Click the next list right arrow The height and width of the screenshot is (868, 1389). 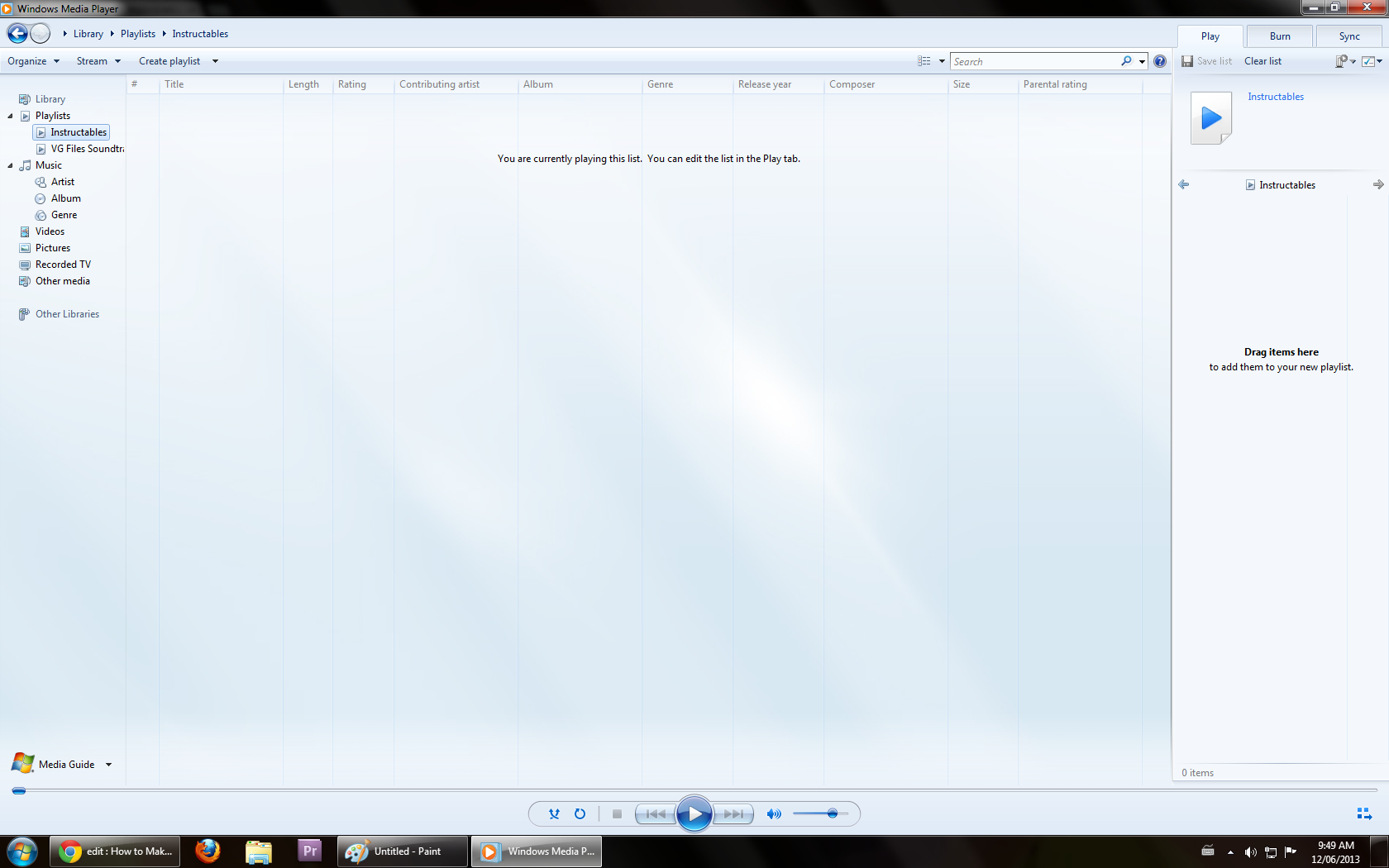(x=1378, y=185)
